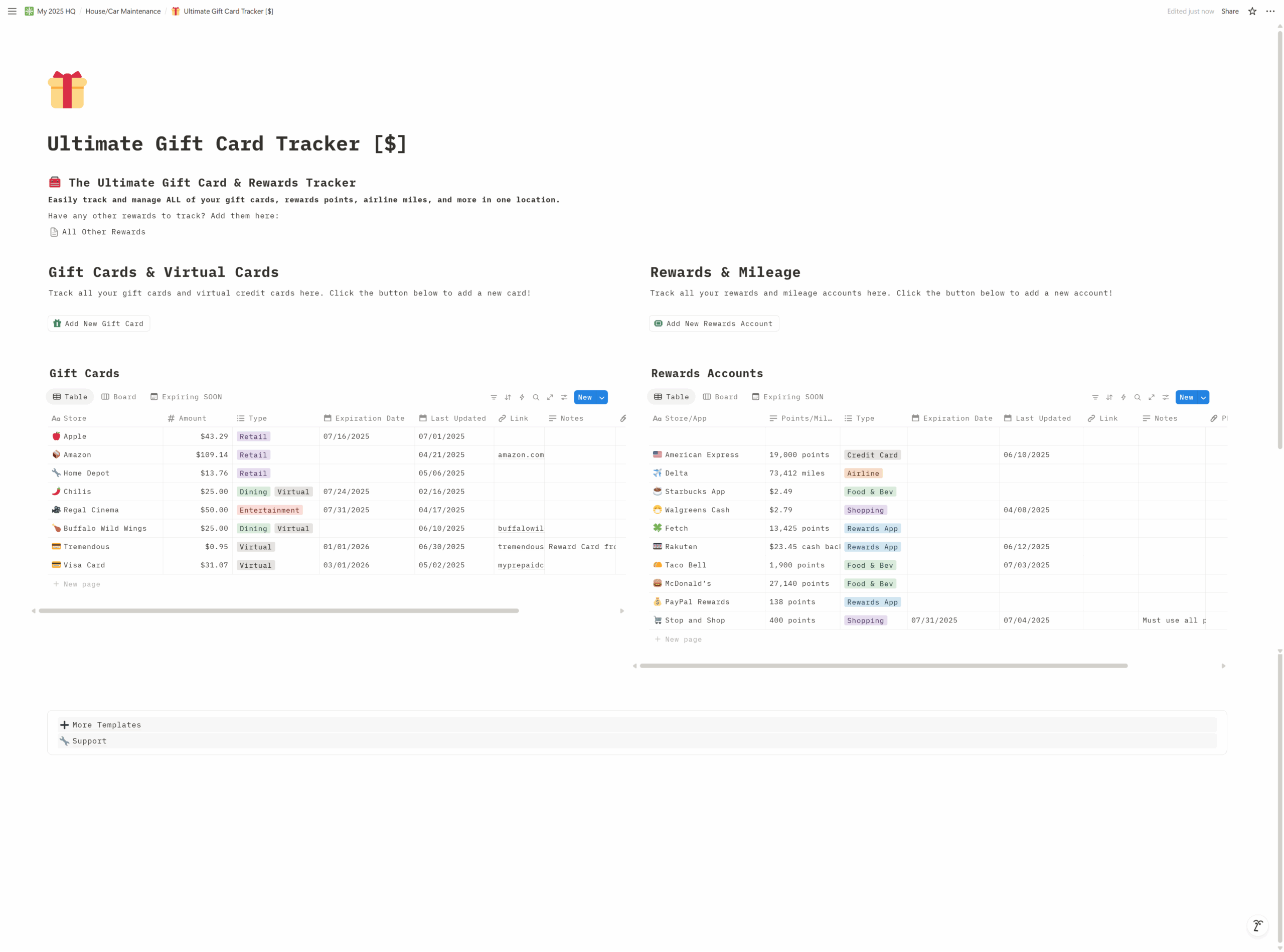This screenshot has width=1284, height=952.
Task: Select Rewards Accounts Expiring SOON tab
Action: coord(788,397)
